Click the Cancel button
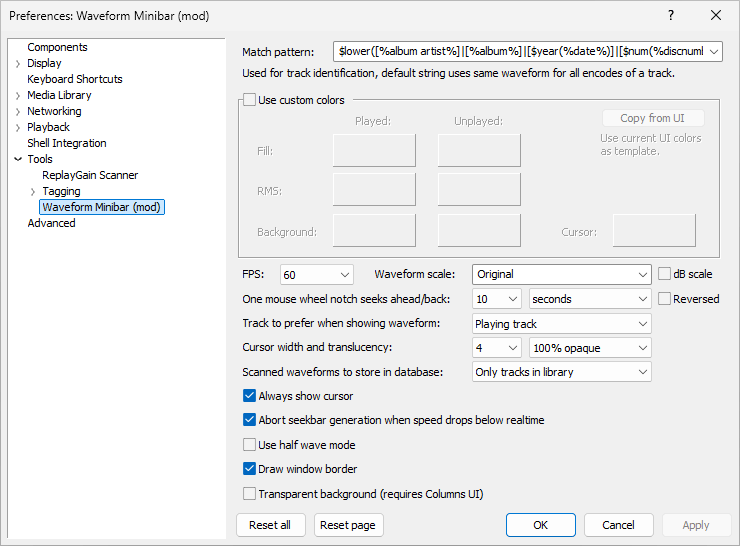 tap(618, 525)
